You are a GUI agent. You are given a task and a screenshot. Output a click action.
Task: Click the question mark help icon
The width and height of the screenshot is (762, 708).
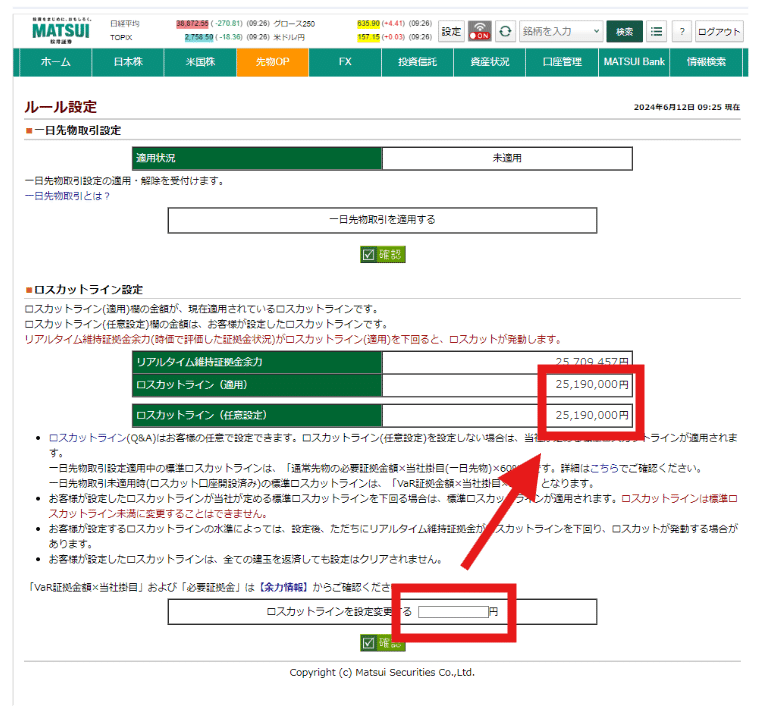point(681,31)
